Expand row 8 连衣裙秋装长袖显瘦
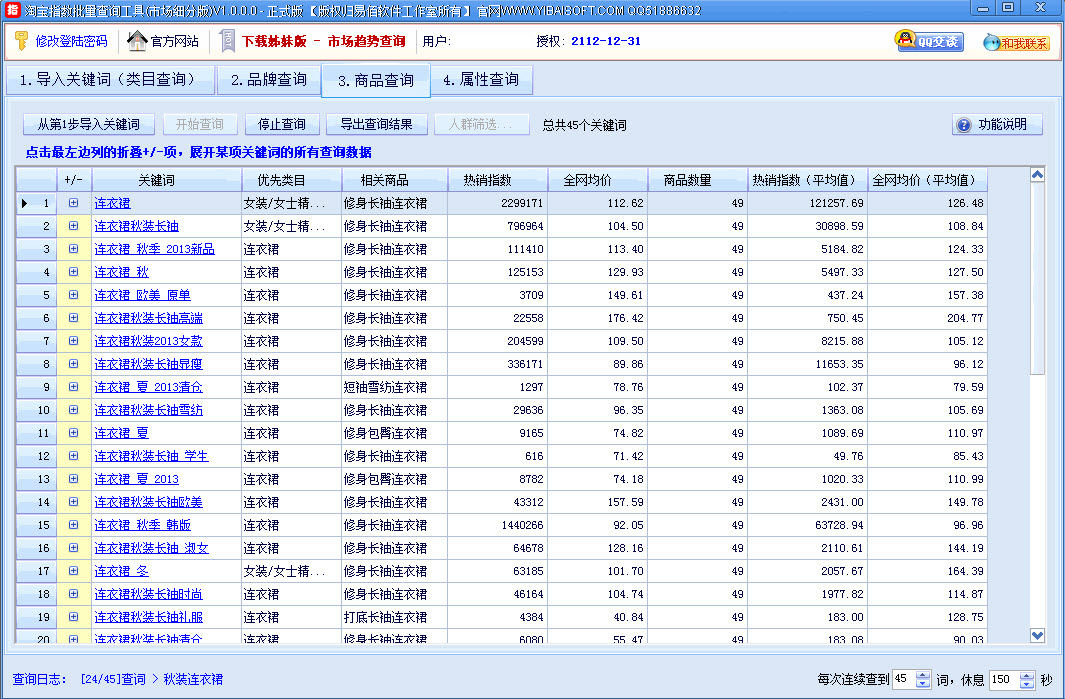Image resolution: width=1065 pixels, height=699 pixels. click(73, 364)
